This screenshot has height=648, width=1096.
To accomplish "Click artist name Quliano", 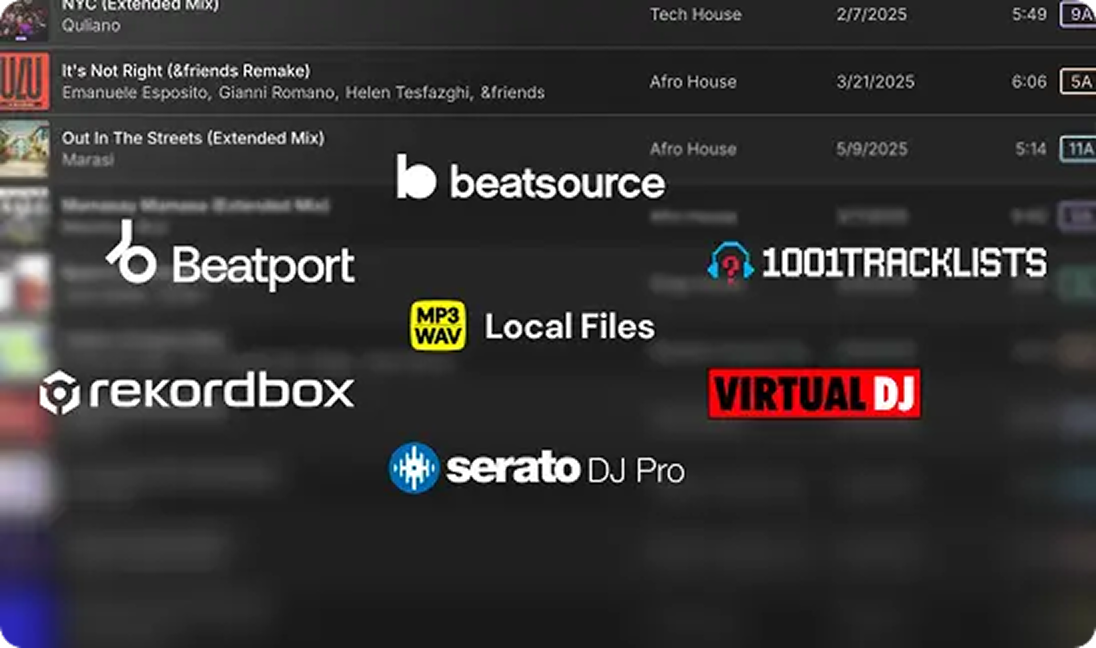I will pos(91,26).
